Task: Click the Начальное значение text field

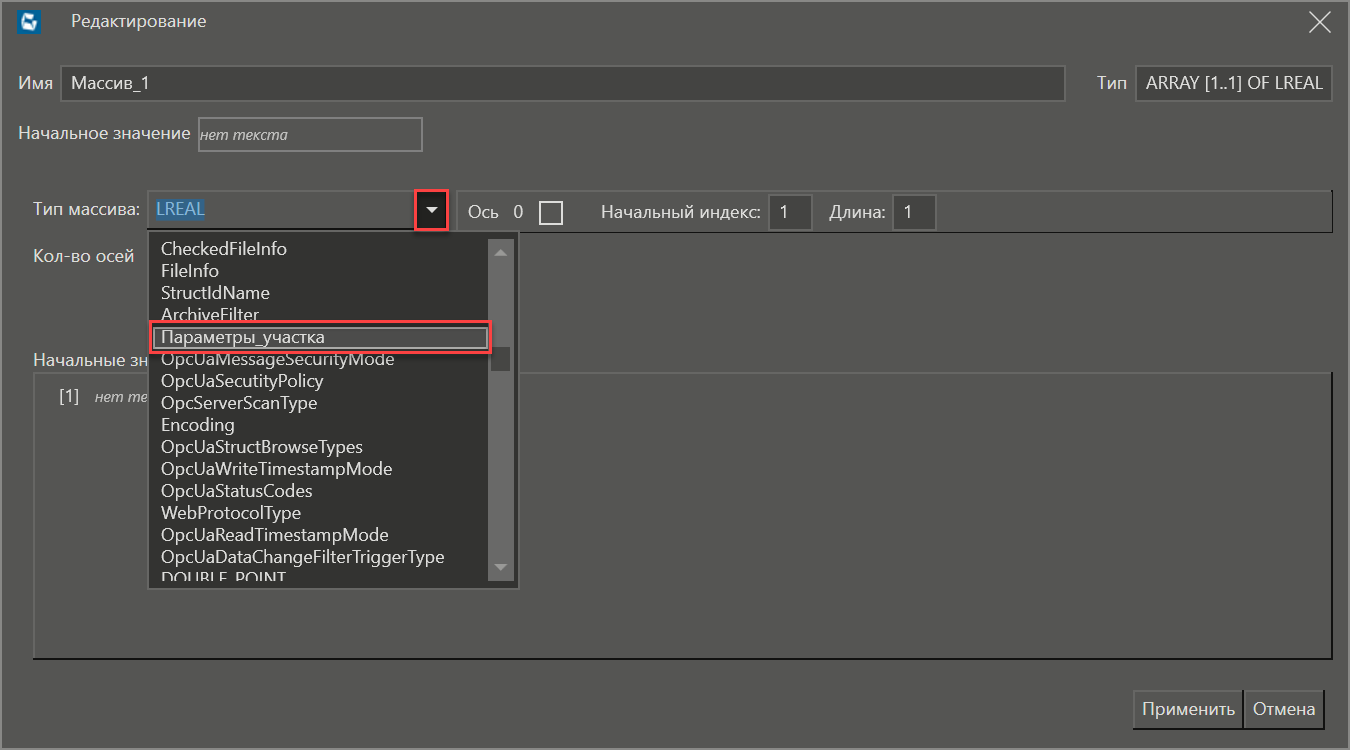Action: click(310, 134)
